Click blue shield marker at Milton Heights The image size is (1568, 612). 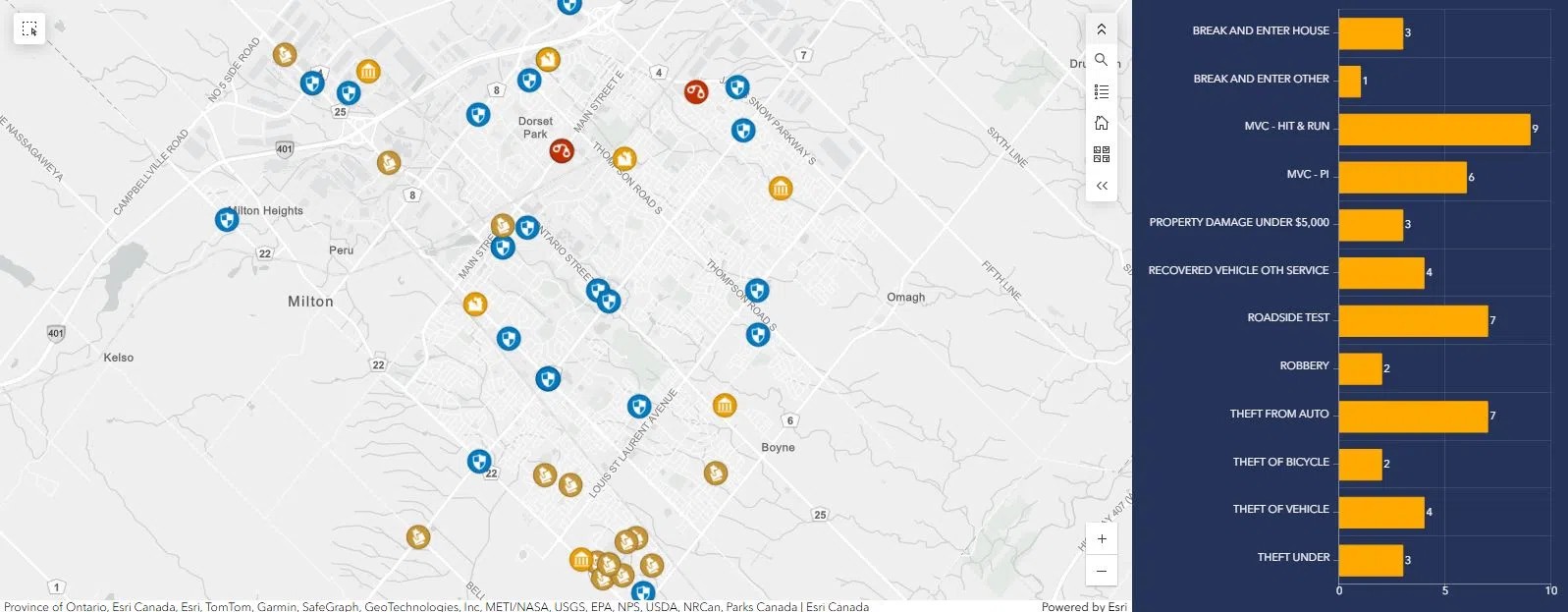point(227,220)
